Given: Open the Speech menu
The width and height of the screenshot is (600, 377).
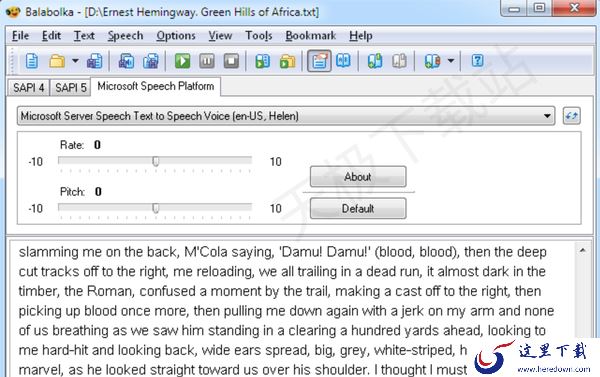Looking at the screenshot, I should click(126, 36).
